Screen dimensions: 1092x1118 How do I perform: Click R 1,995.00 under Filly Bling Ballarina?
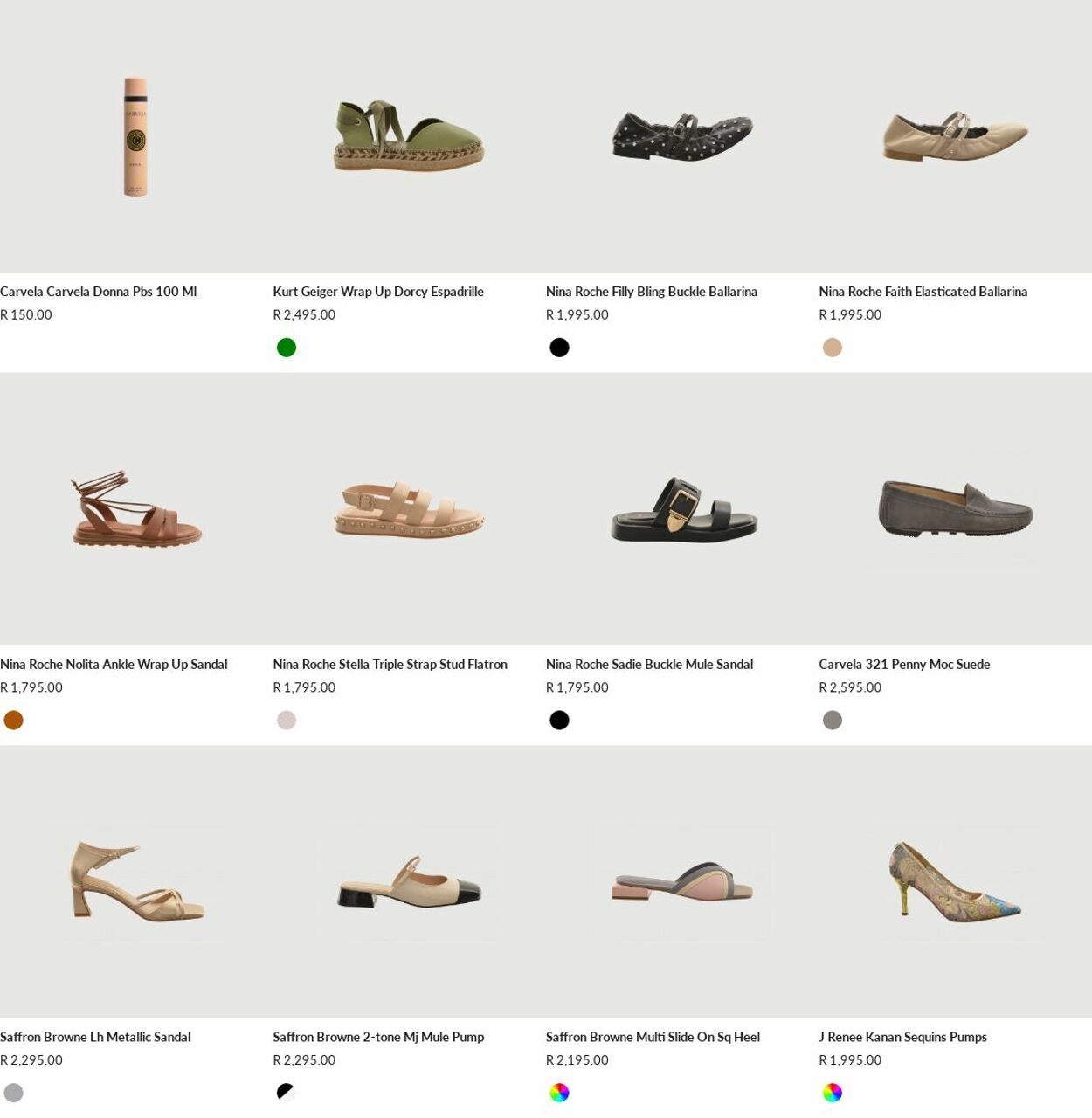577,315
